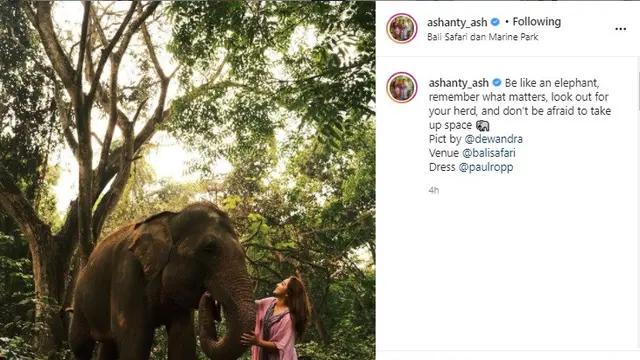Screen dimensions: 640x360
Task: Click the elephant emoji in the caption
Action: (482, 125)
